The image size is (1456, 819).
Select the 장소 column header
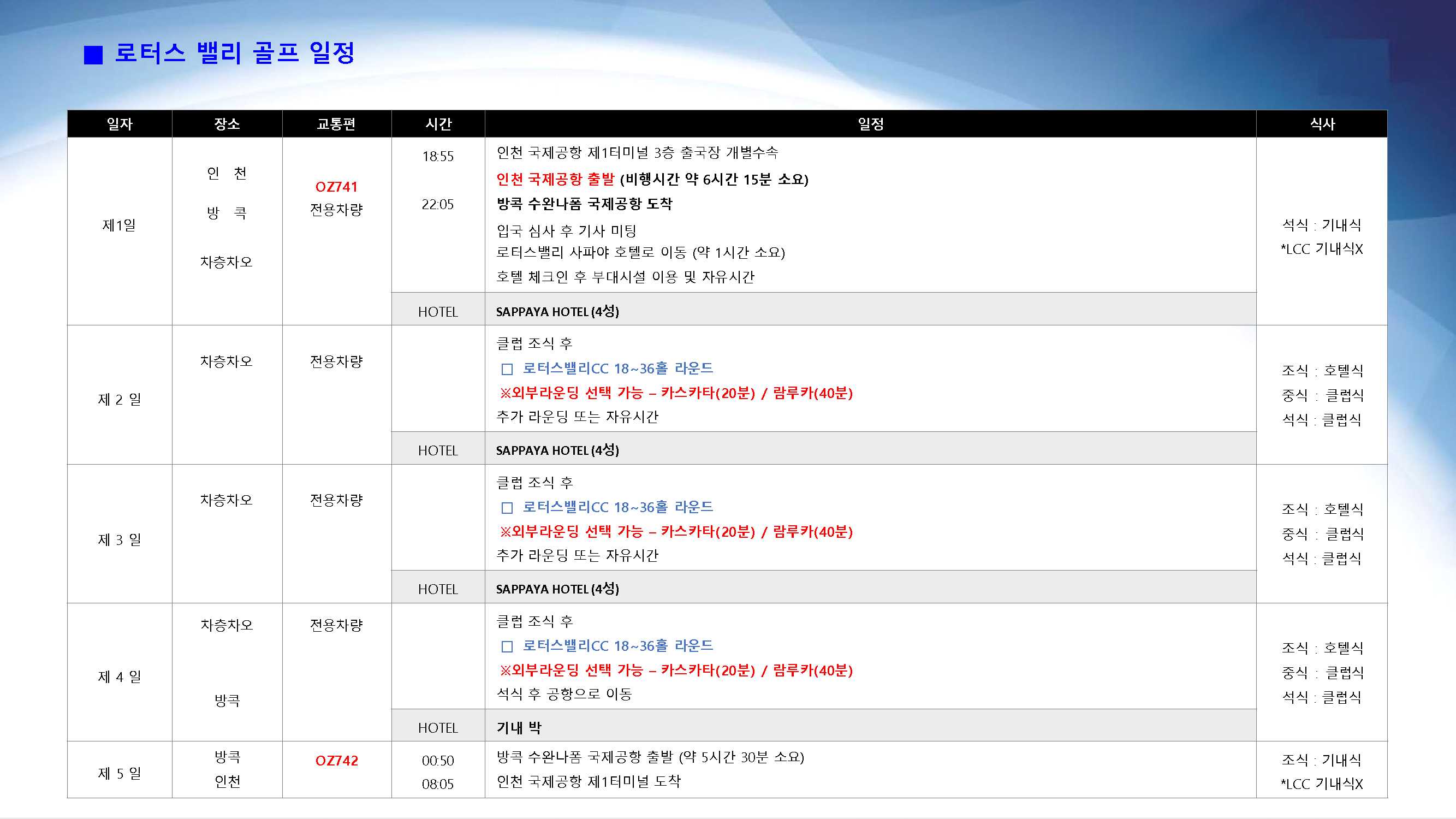pyautogui.click(x=227, y=124)
